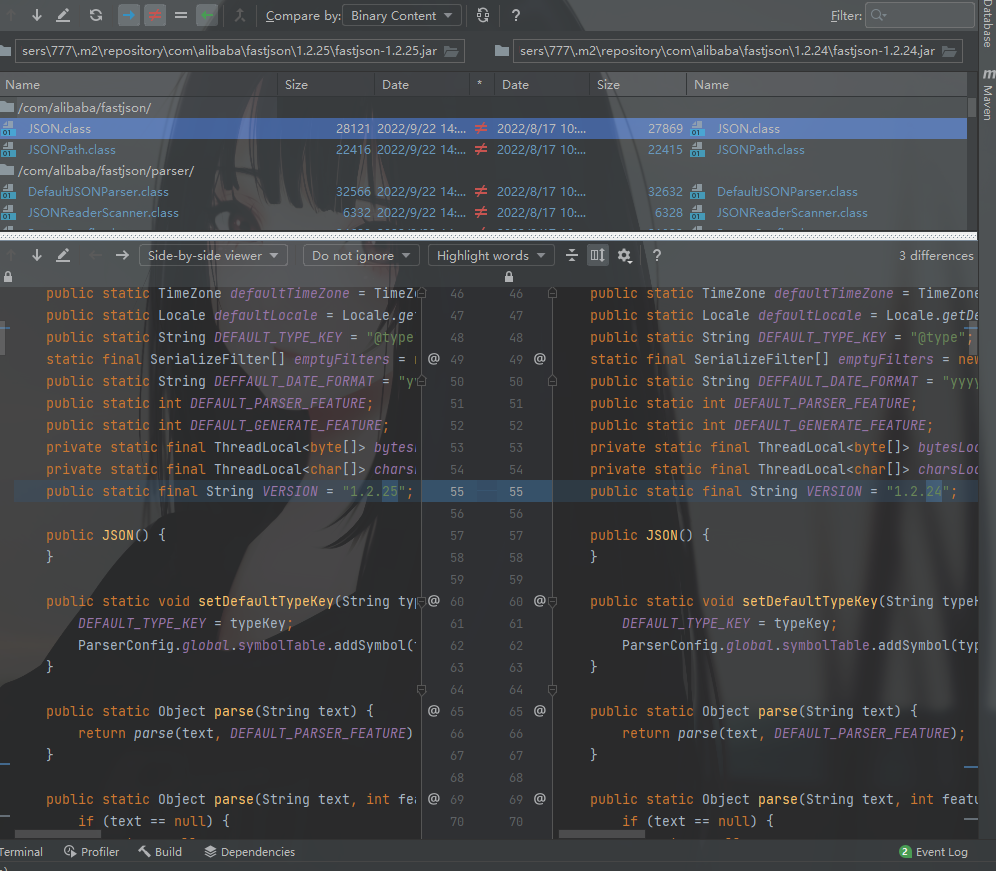Open diff settings gear menu
The image size is (996, 871).
(624, 255)
